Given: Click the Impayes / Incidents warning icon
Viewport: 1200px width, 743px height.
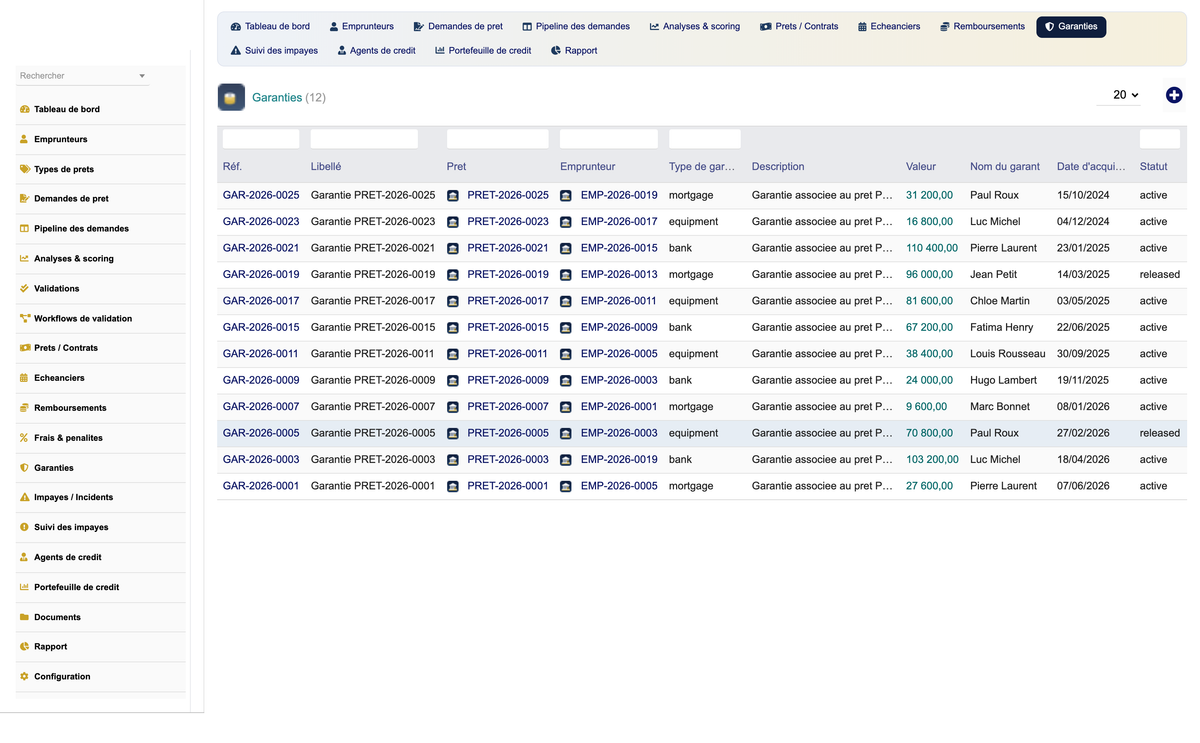Looking at the screenshot, I should click(x=24, y=497).
